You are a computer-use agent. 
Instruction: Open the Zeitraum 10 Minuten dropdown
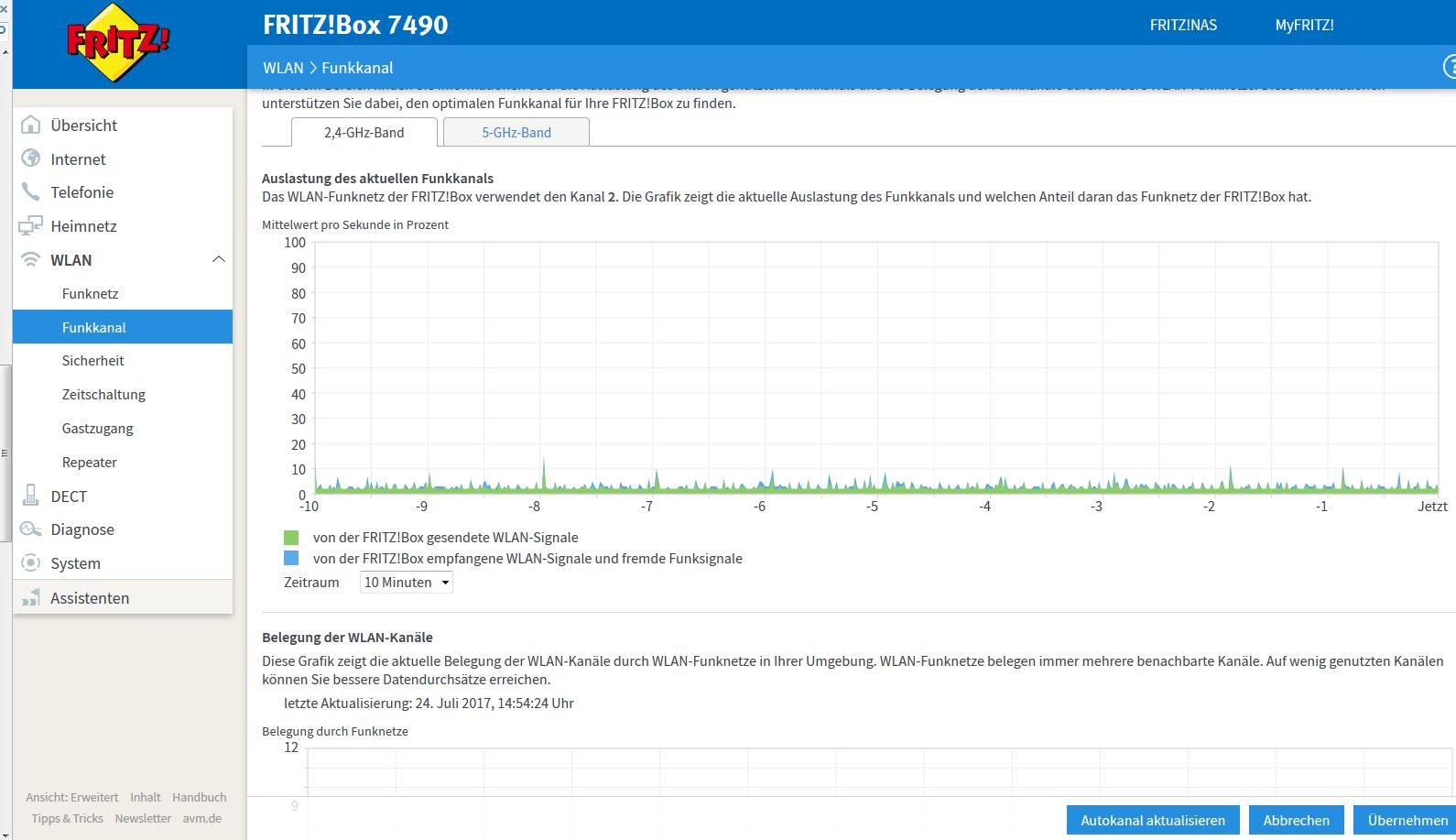[x=407, y=582]
